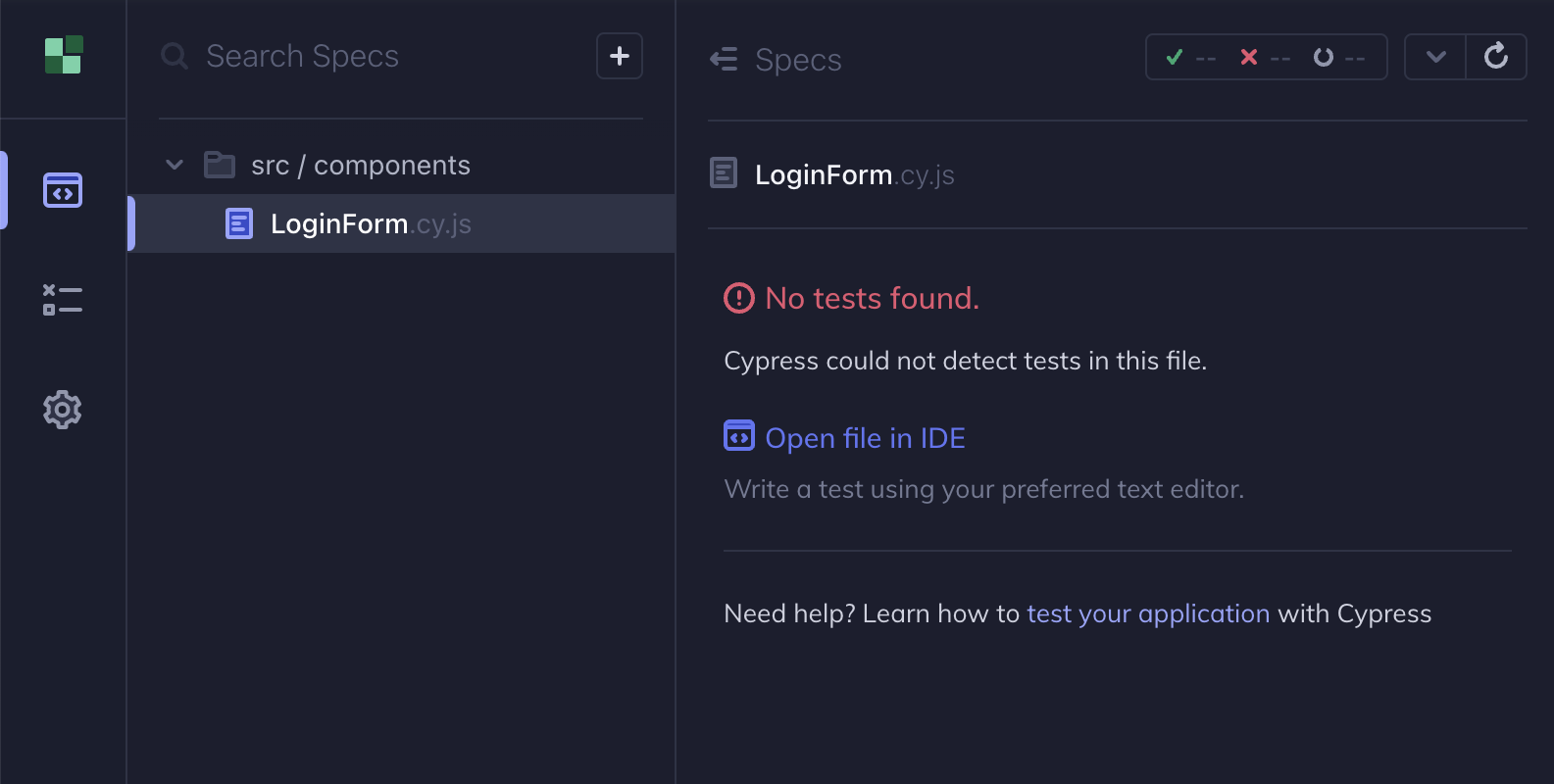Rerun tests with the reload button
1554x784 pixels.
click(1496, 57)
